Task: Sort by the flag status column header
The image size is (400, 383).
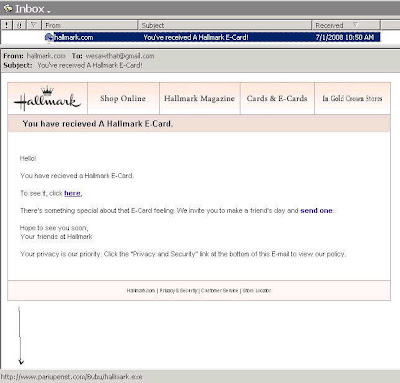Action: click(x=33, y=25)
